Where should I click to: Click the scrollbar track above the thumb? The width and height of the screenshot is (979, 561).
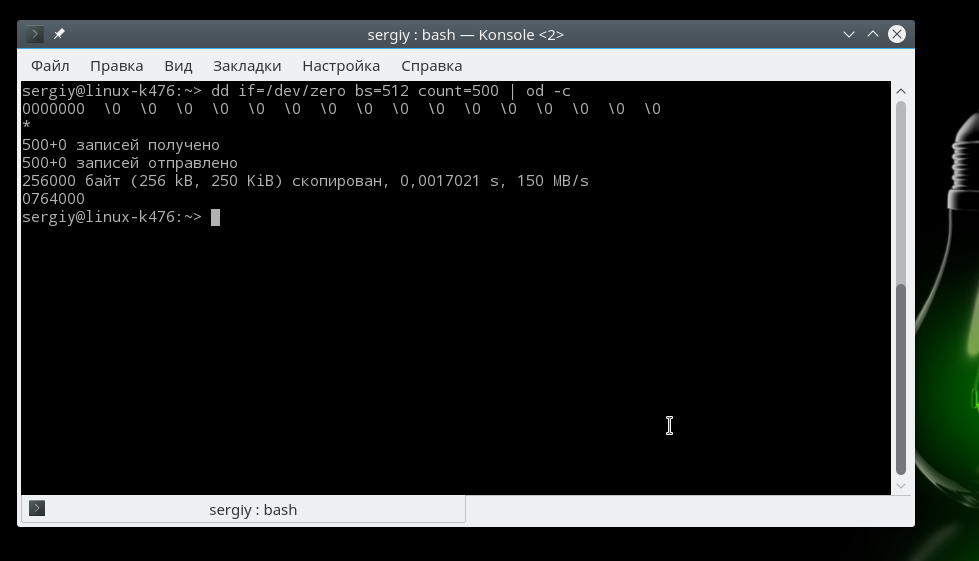(x=901, y=190)
